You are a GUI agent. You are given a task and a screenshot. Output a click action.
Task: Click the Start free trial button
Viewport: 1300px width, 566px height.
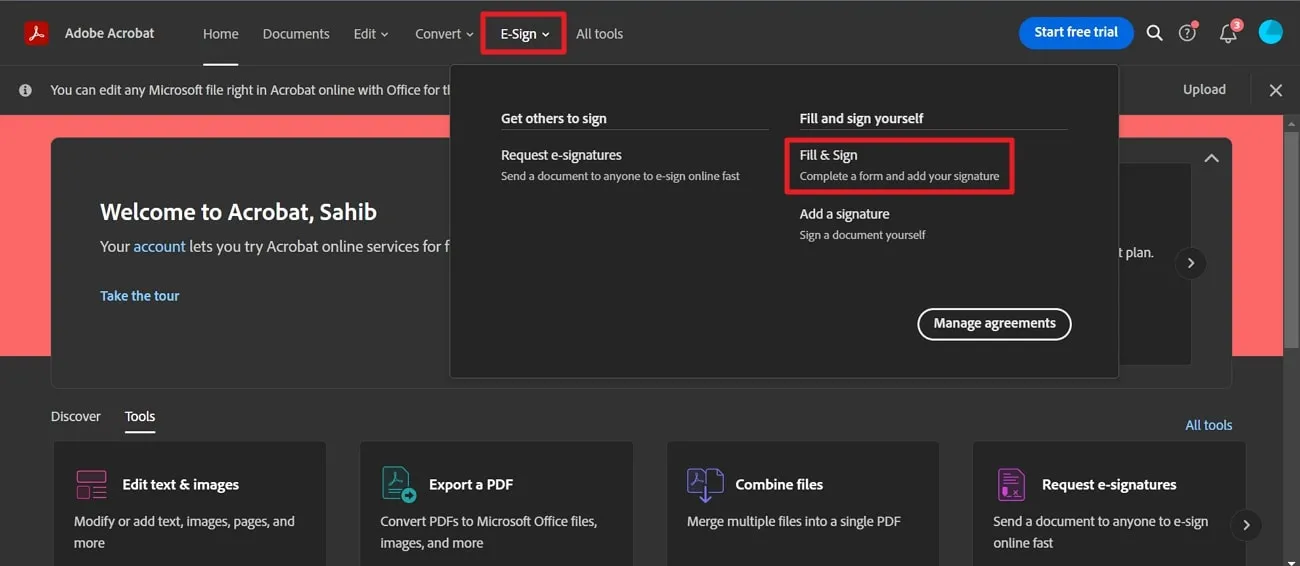pyautogui.click(x=1076, y=32)
